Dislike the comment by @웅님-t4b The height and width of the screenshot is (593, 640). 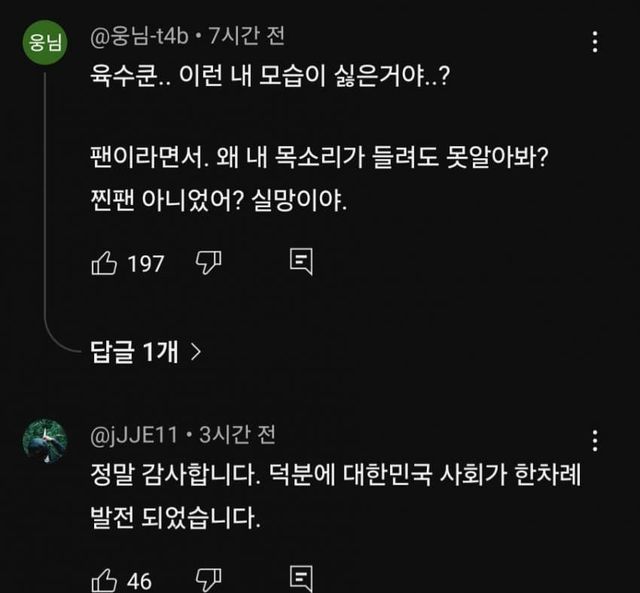[207, 263]
